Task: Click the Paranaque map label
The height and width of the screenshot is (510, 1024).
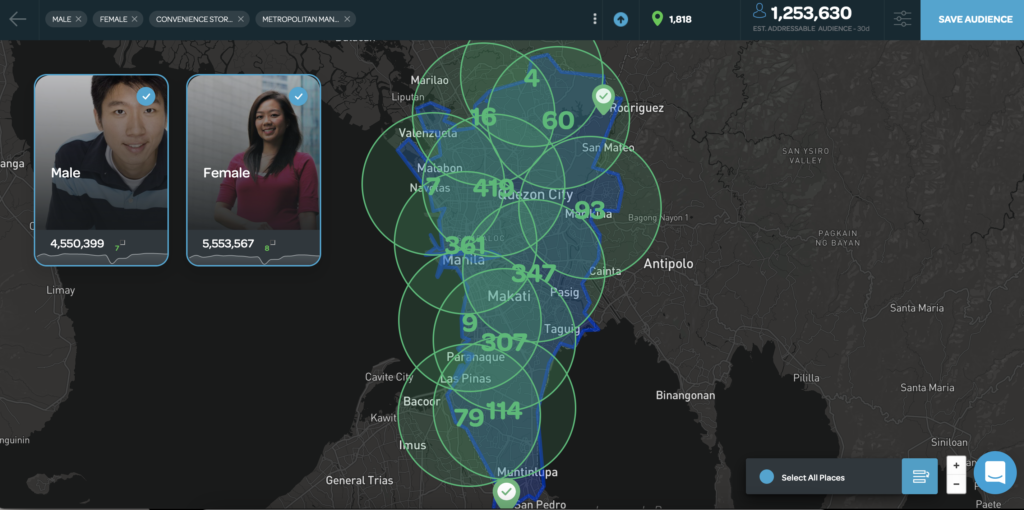Action: [x=475, y=357]
